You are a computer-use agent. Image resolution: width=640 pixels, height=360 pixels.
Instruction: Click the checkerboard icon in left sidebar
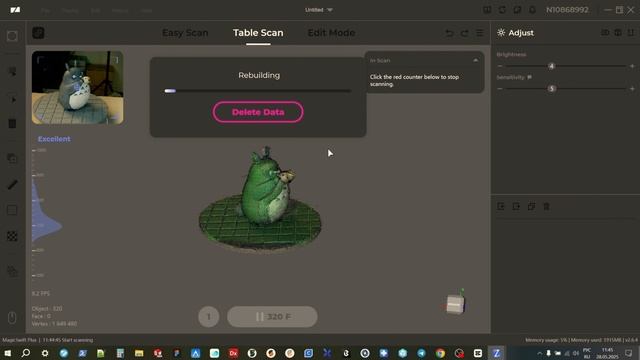12,236
